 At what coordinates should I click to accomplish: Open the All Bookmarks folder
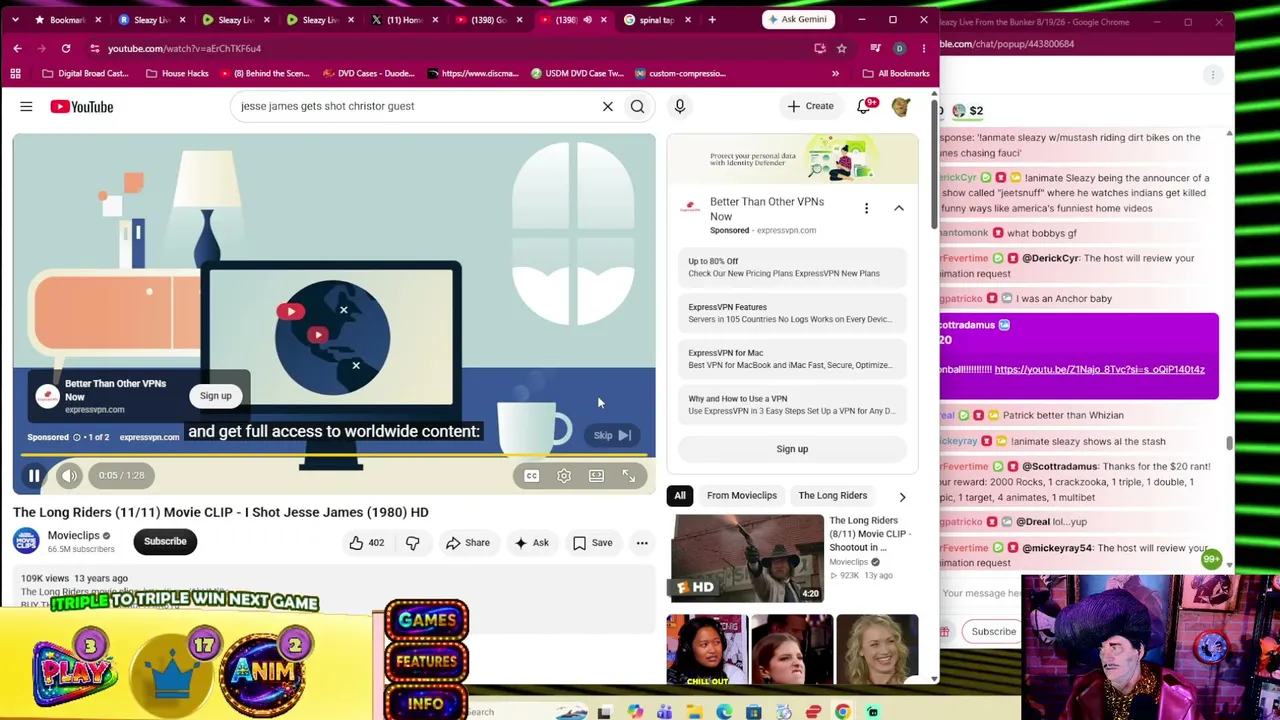(895, 73)
